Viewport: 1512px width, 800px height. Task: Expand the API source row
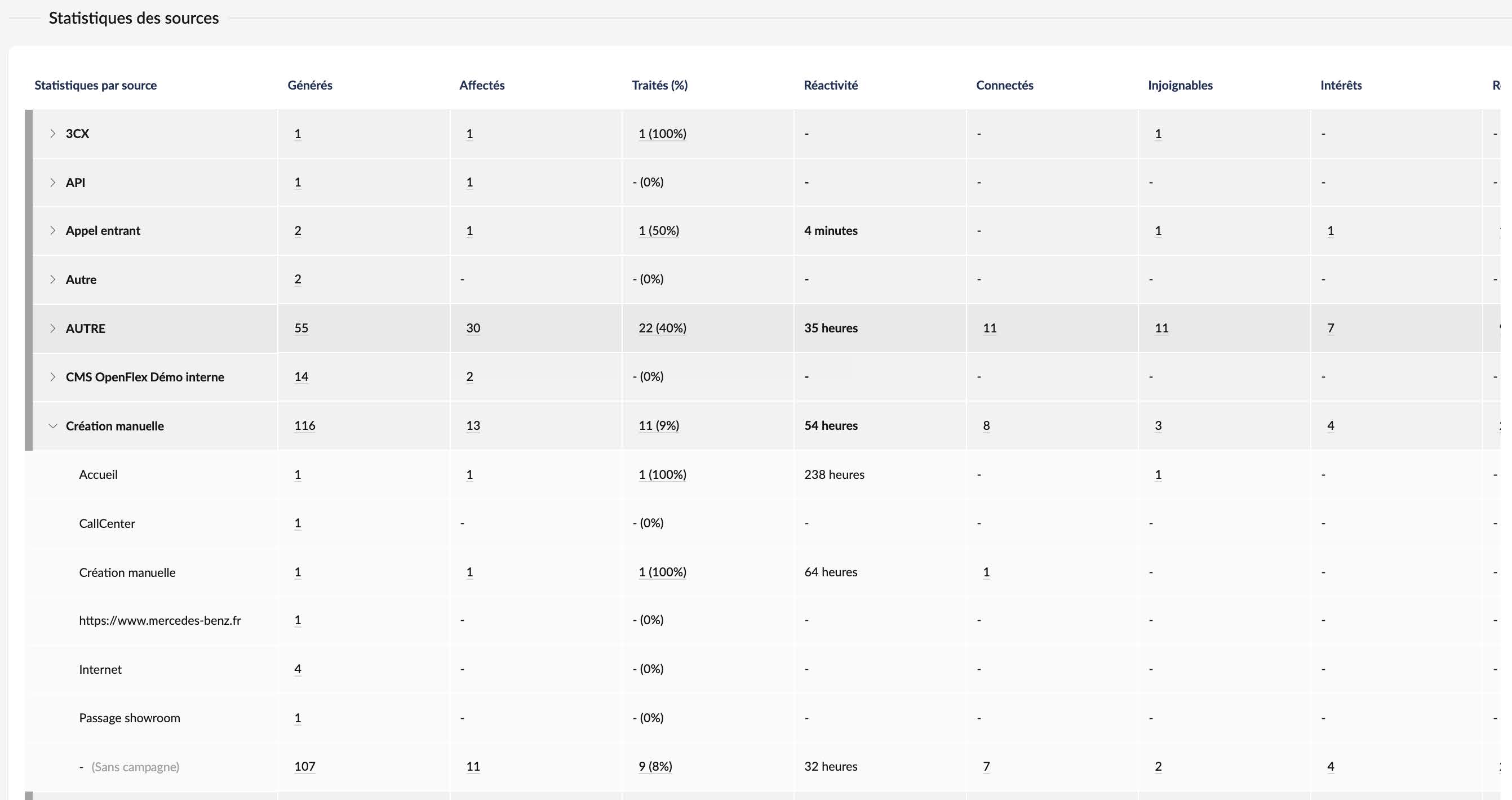click(x=53, y=183)
